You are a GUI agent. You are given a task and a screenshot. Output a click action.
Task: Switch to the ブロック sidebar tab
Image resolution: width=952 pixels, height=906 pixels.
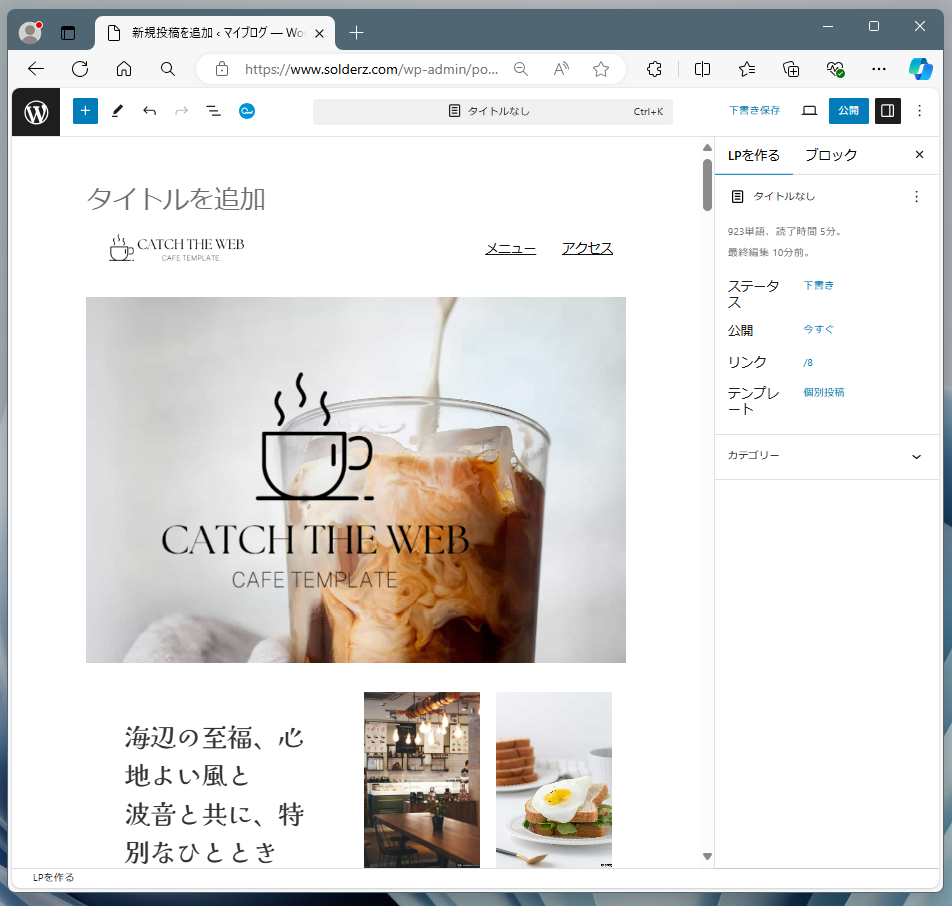[831, 155]
